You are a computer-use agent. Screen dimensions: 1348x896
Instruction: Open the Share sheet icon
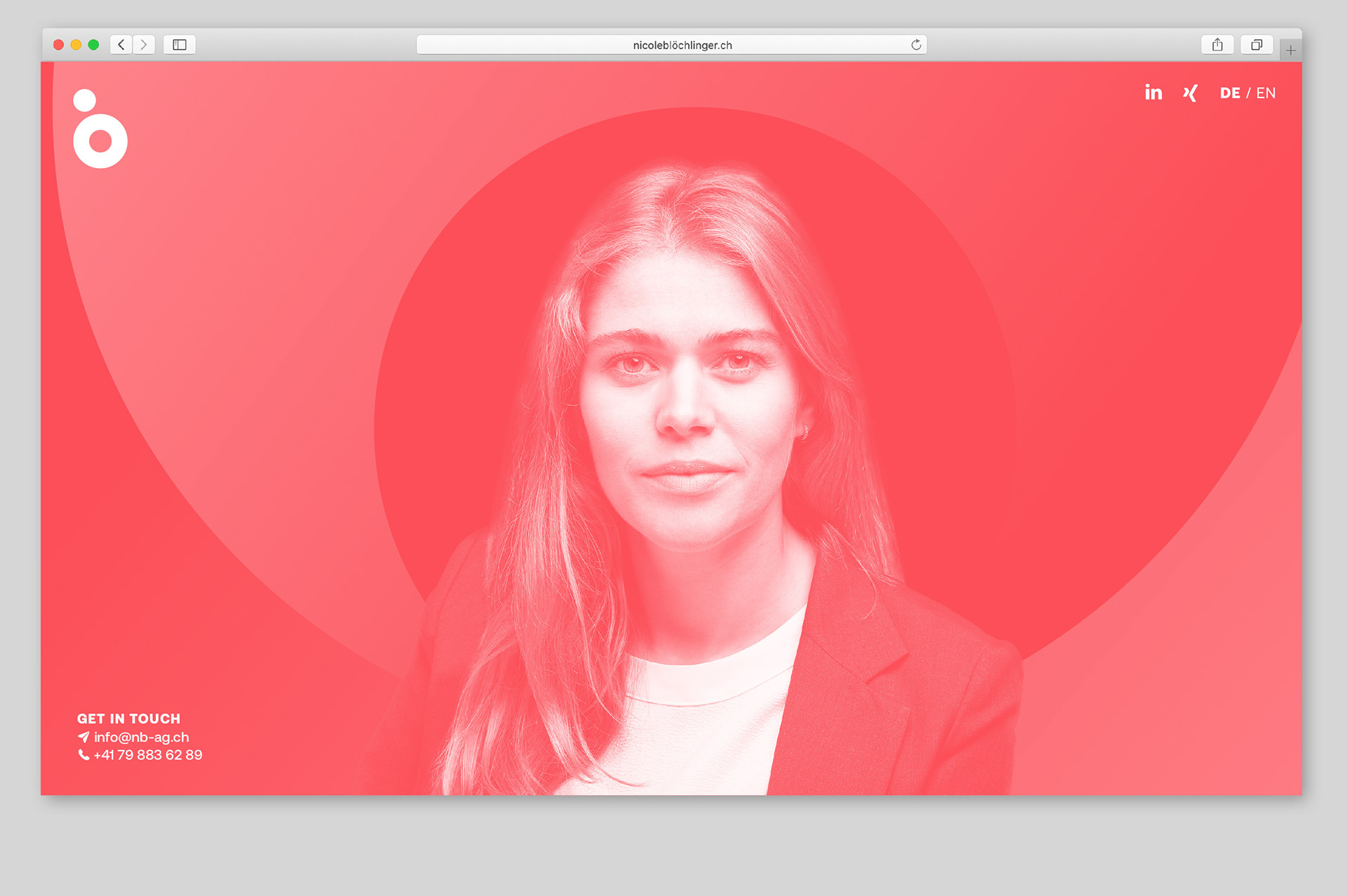[x=1217, y=45]
